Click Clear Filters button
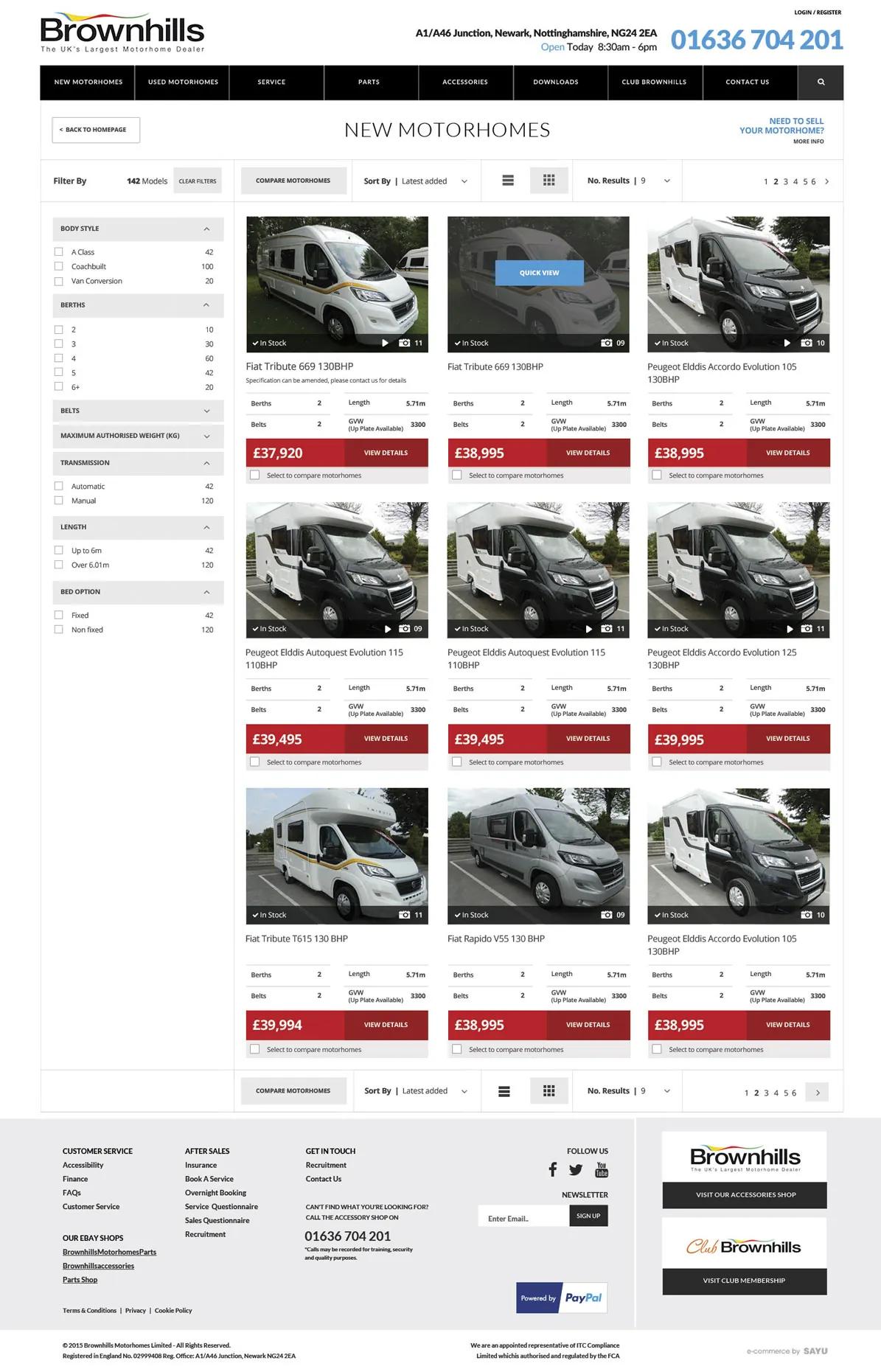The width and height of the screenshot is (881, 1372). coord(198,181)
